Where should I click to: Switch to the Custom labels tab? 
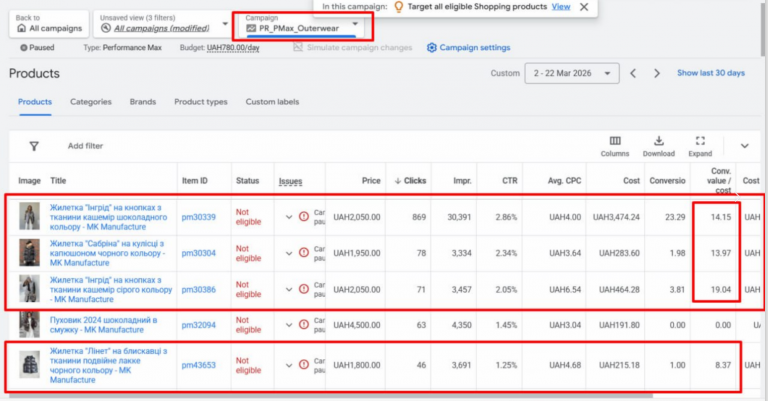(272, 102)
